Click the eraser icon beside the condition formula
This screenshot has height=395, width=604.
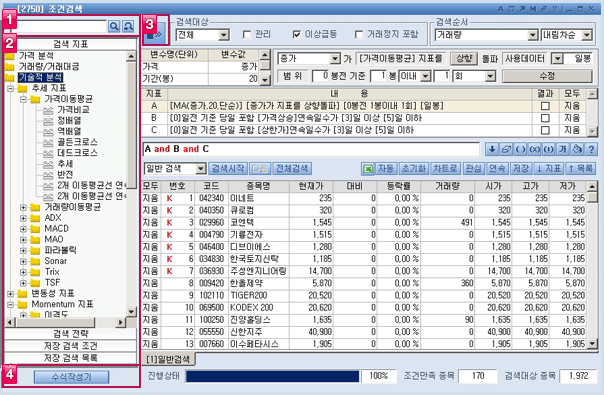click(506, 149)
